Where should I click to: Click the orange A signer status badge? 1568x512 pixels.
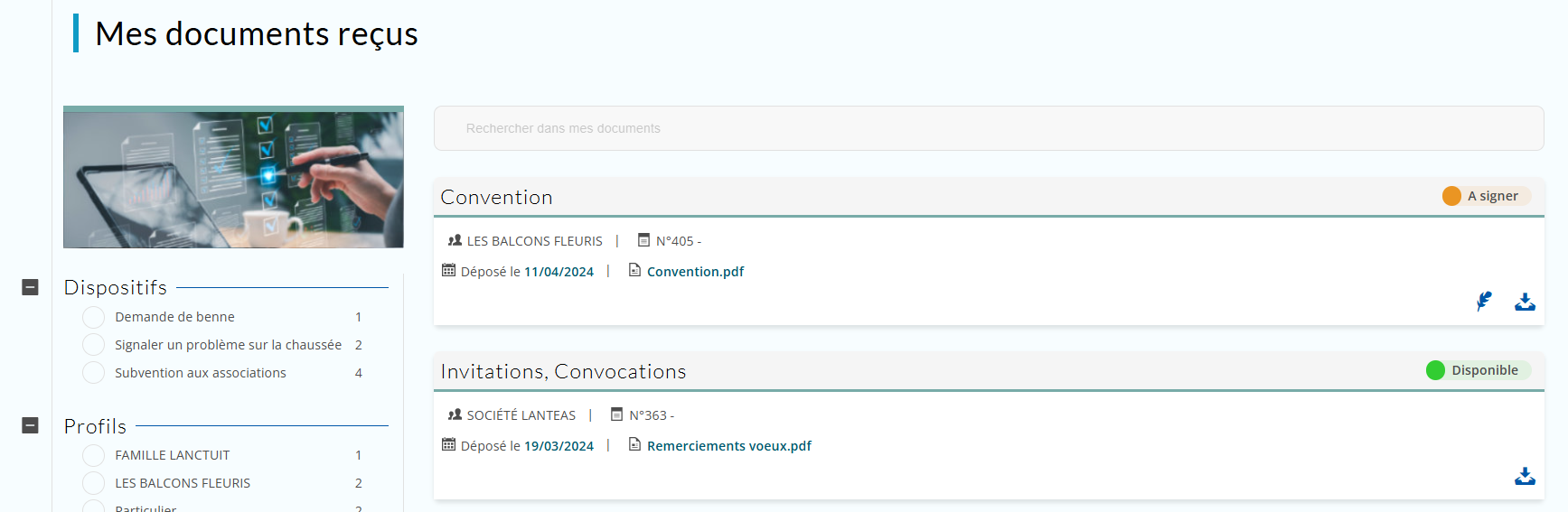pyautogui.click(x=1485, y=196)
